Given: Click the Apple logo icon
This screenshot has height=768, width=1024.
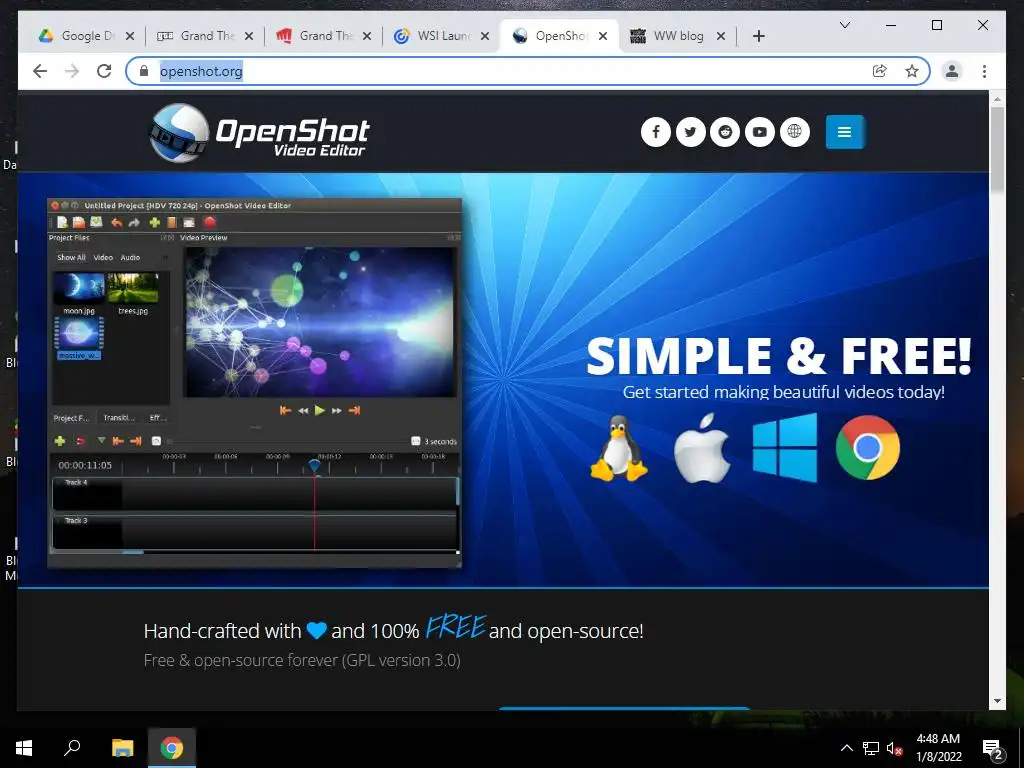Looking at the screenshot, I should pos(702,448).
